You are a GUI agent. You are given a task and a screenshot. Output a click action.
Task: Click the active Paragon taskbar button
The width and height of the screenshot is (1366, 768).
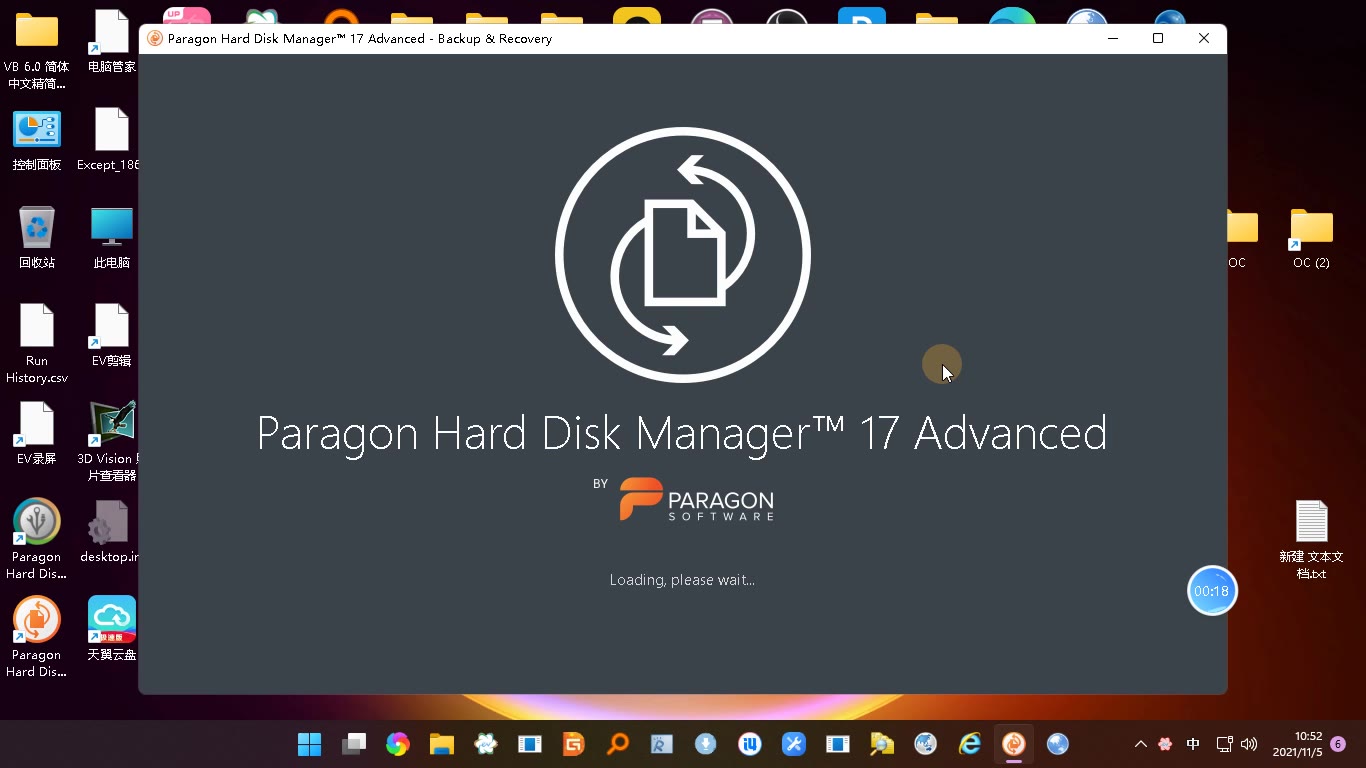[1014, 744]
